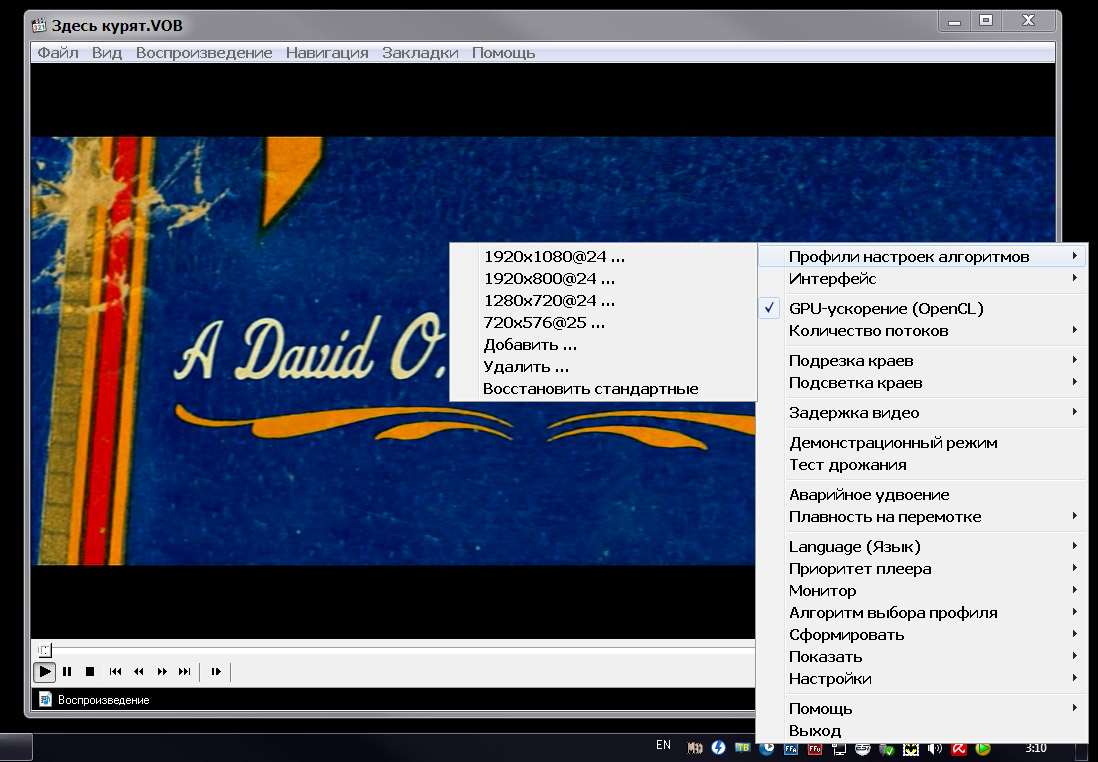Viewport: 1098px width, 762px height.
Task: Expand the Language (Язык) submenu
Action: coord(854,547)
